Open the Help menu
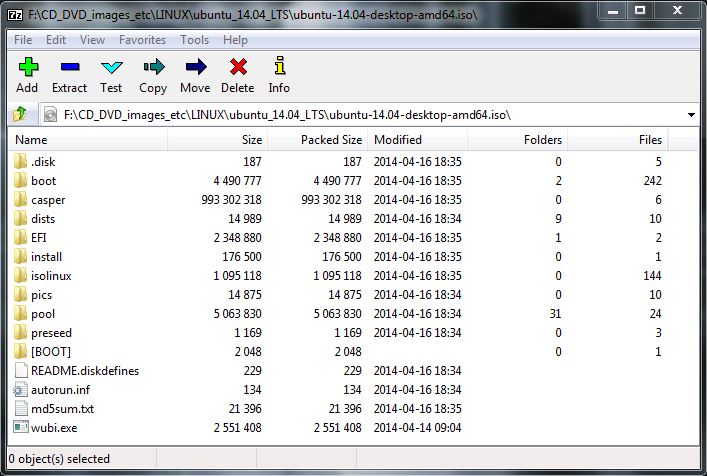The width and height of the screenshot is (707, 476). click(x=235, y=40)
